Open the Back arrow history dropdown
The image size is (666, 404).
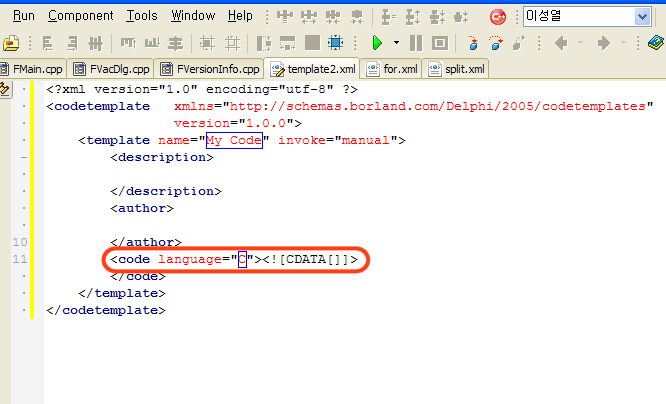point(580,43)
